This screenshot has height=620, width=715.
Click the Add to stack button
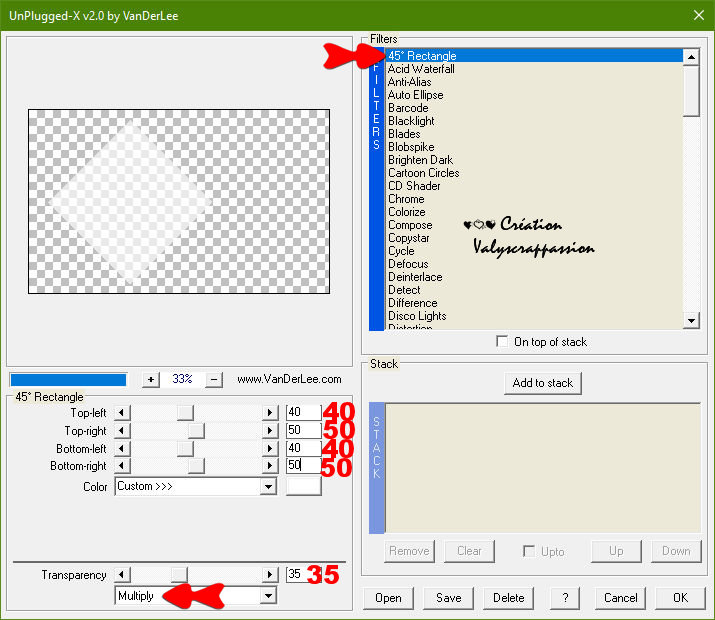[542, 383]
